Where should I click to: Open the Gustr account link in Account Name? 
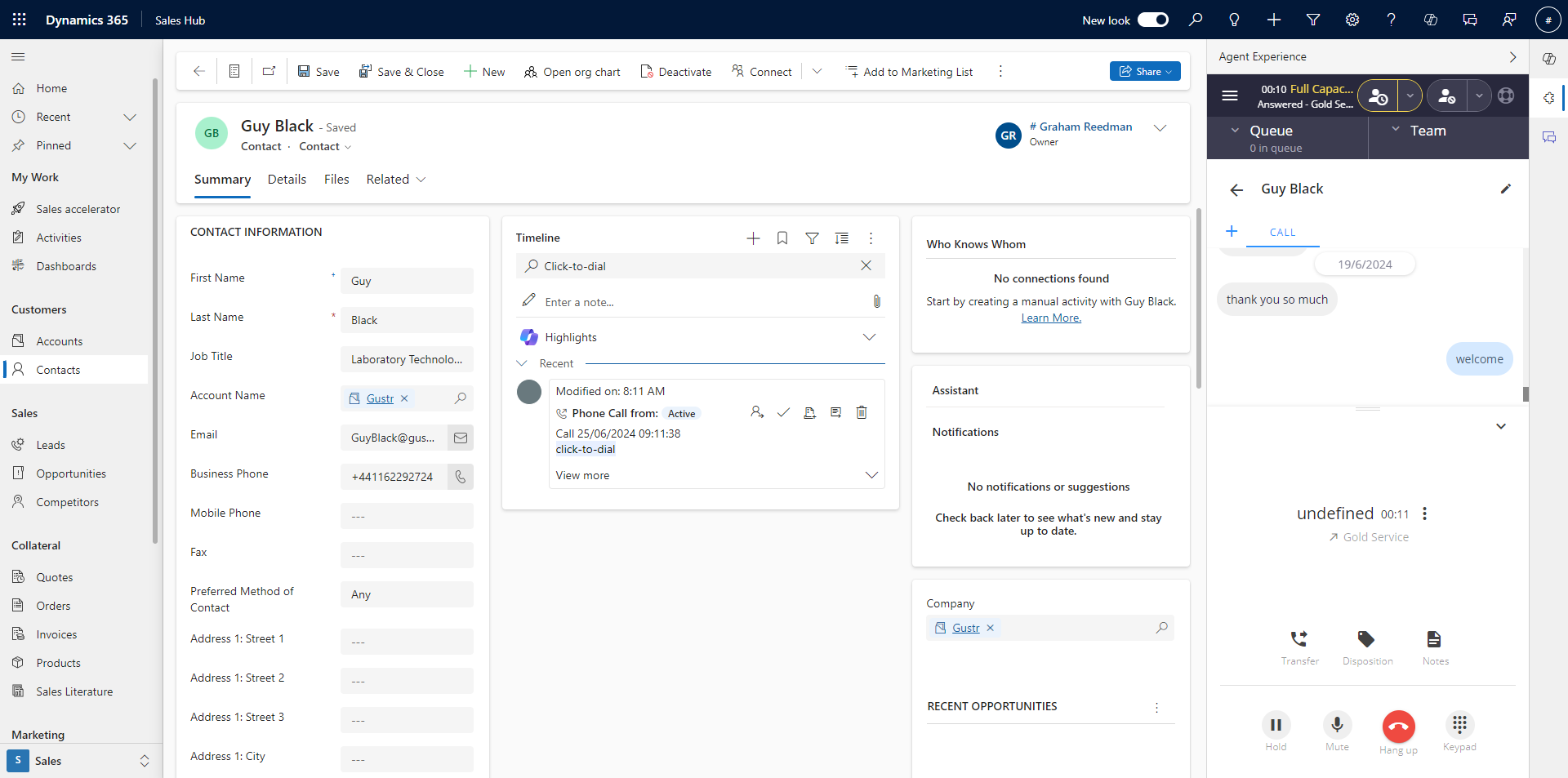380,398
